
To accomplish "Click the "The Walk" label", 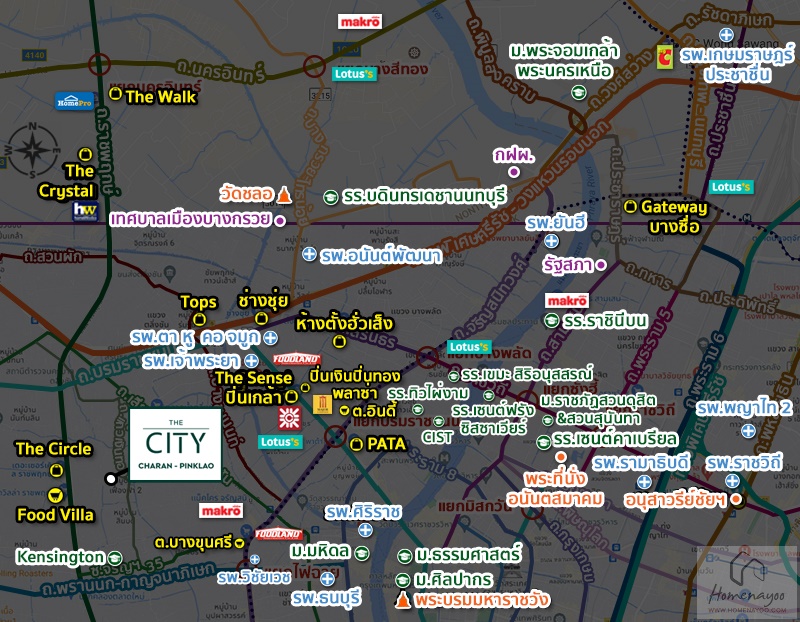I will tap(161, 97).
